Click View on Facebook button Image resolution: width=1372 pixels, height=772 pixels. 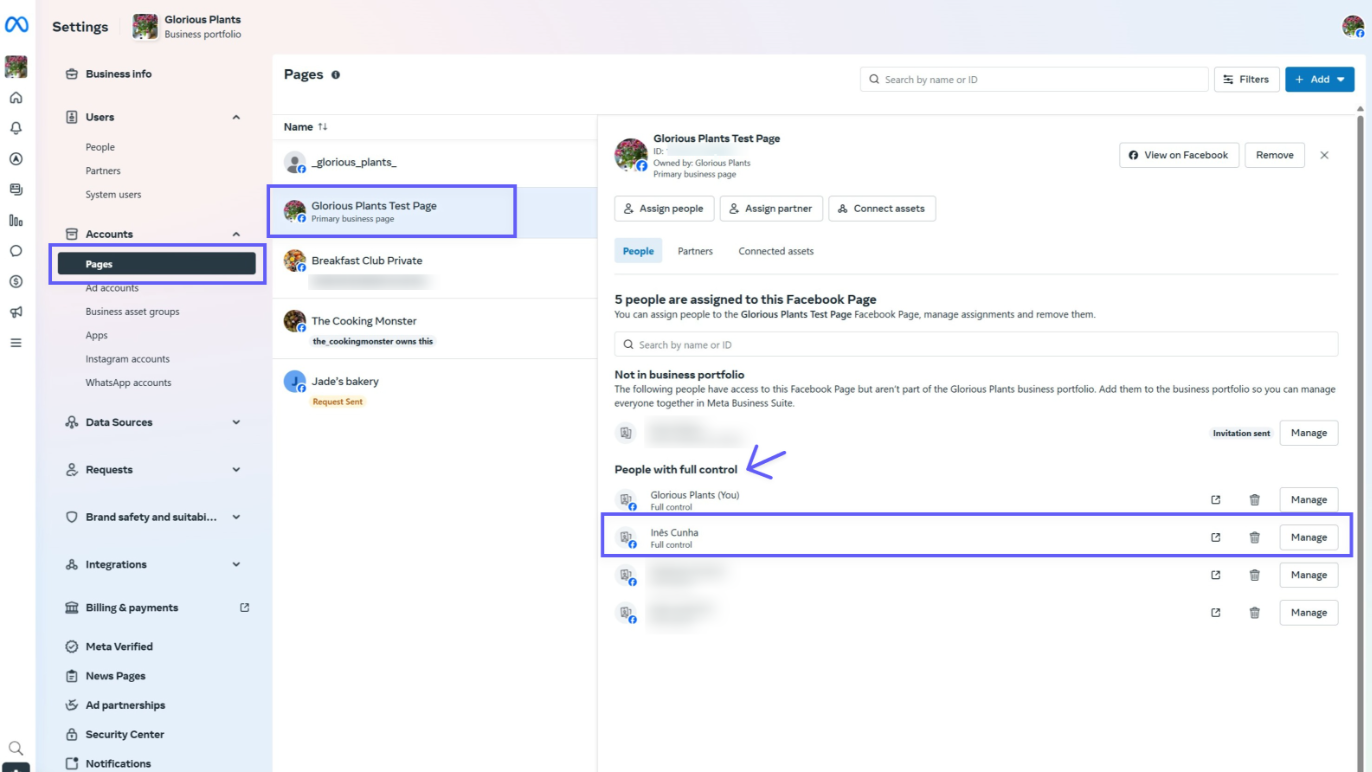pos(1179,155)
